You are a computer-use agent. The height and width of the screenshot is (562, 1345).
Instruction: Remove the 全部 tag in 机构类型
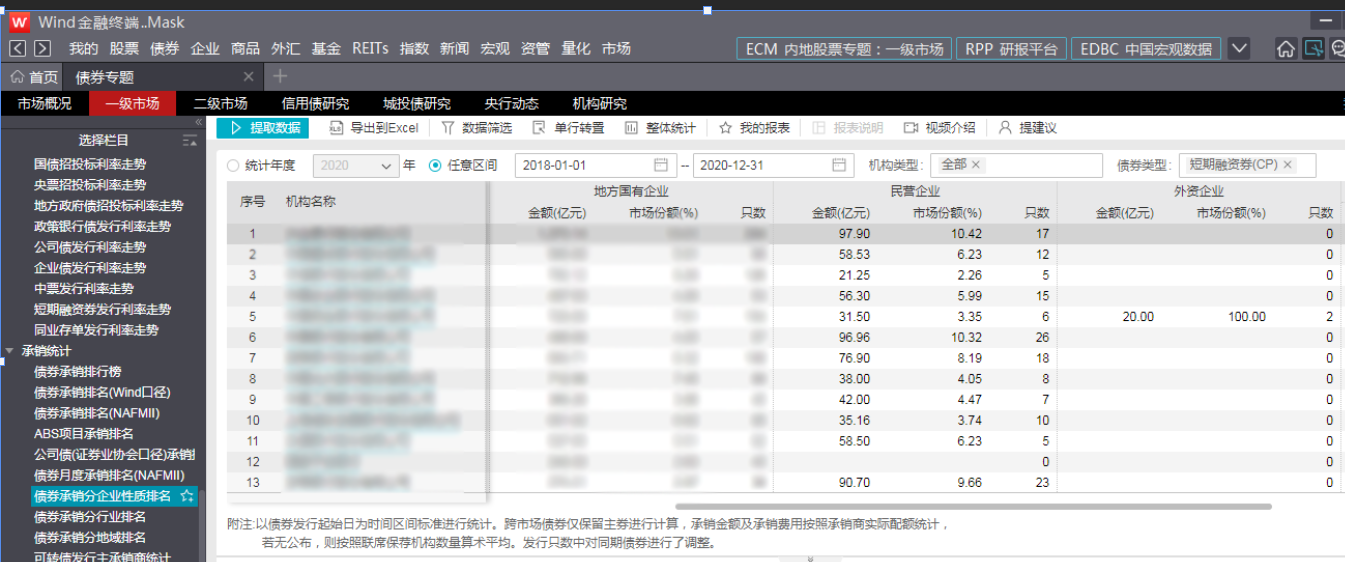(977, 165)
